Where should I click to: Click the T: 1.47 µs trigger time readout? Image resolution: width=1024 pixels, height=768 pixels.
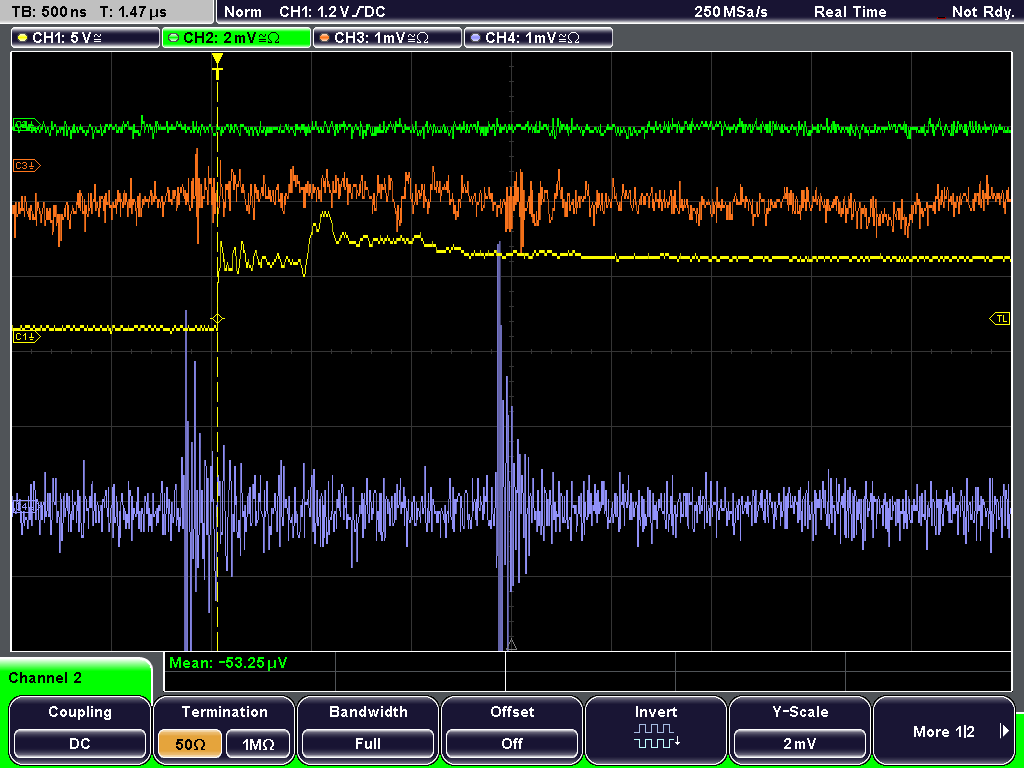(x=133, y=12)
